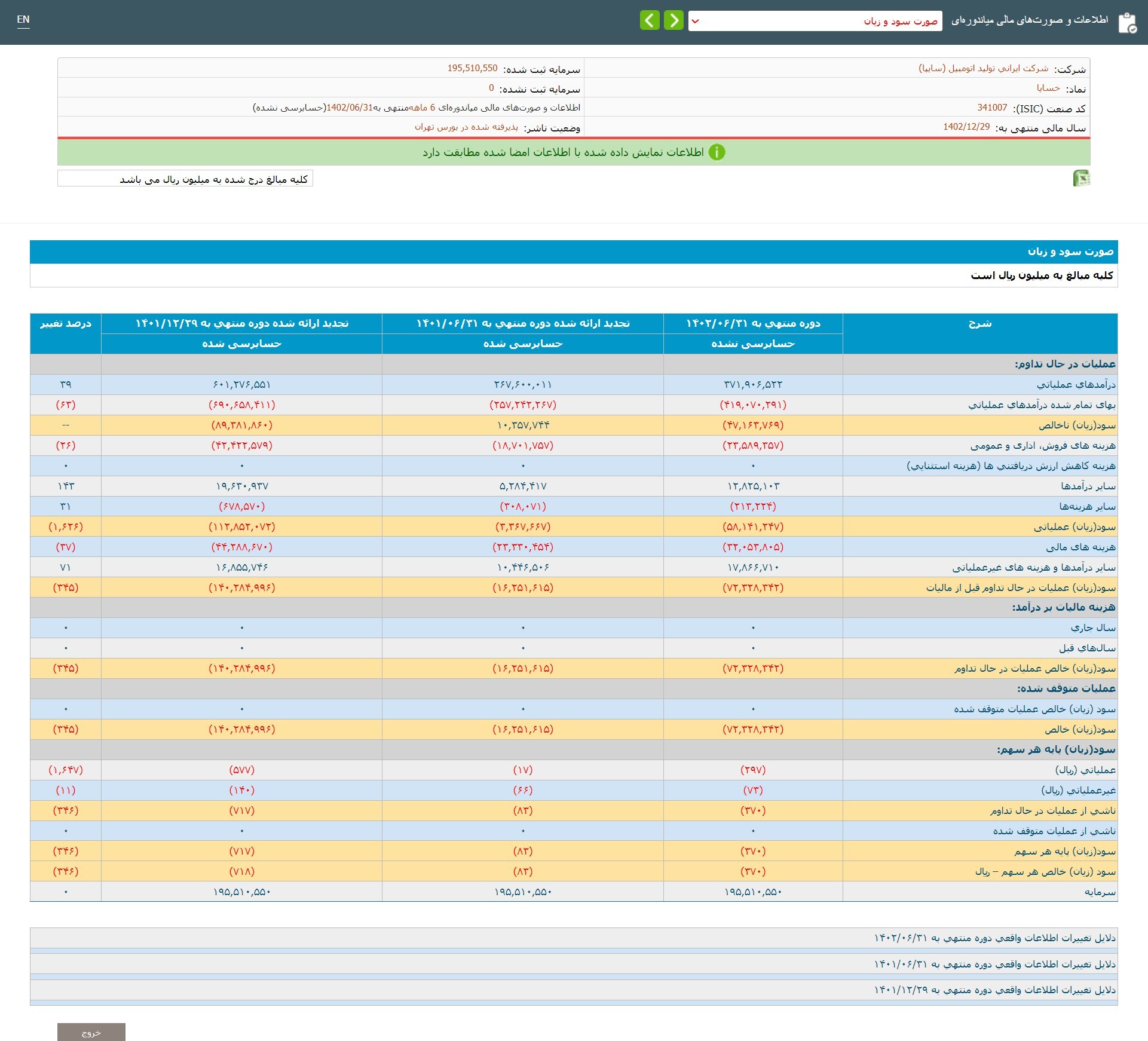Screen dimensions: 1148x1041
Task: Click the صورت سود و زیان section header
Action: [x=1070, y=252]
